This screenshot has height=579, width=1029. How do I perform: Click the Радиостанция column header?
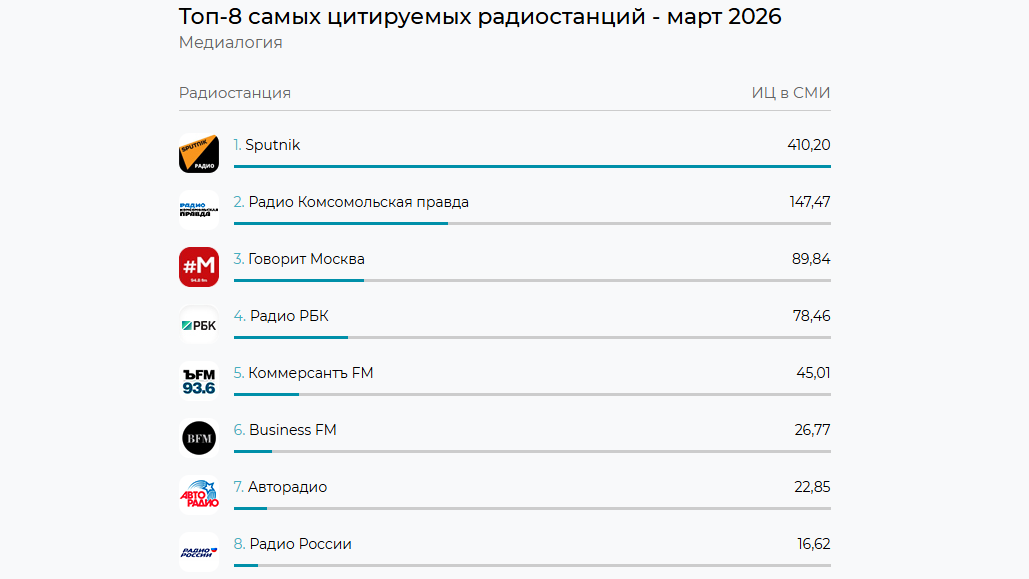(x=235, y=93)
